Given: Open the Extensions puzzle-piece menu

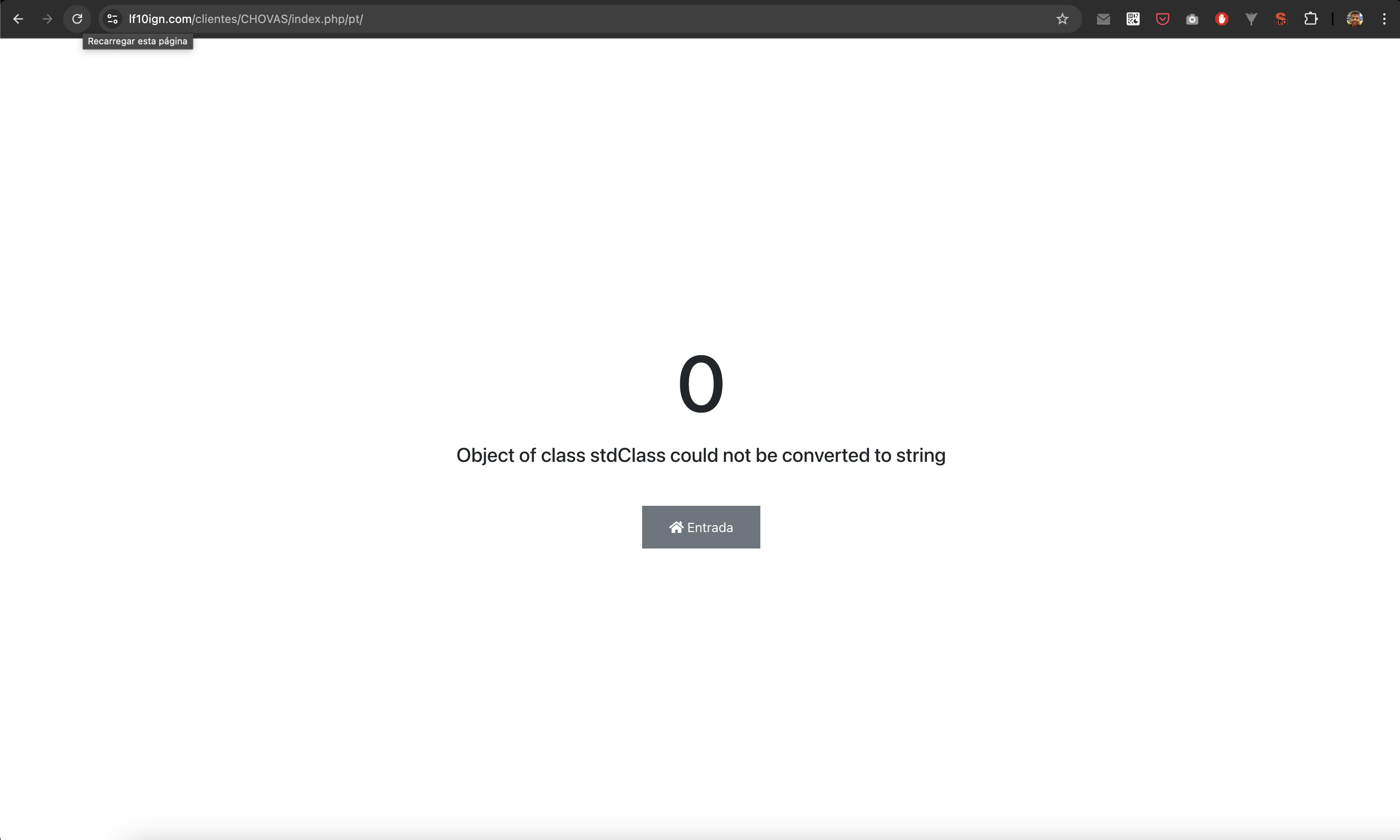Looking at the screenshot, I should pyautogui.click(x=1310, y=19).
